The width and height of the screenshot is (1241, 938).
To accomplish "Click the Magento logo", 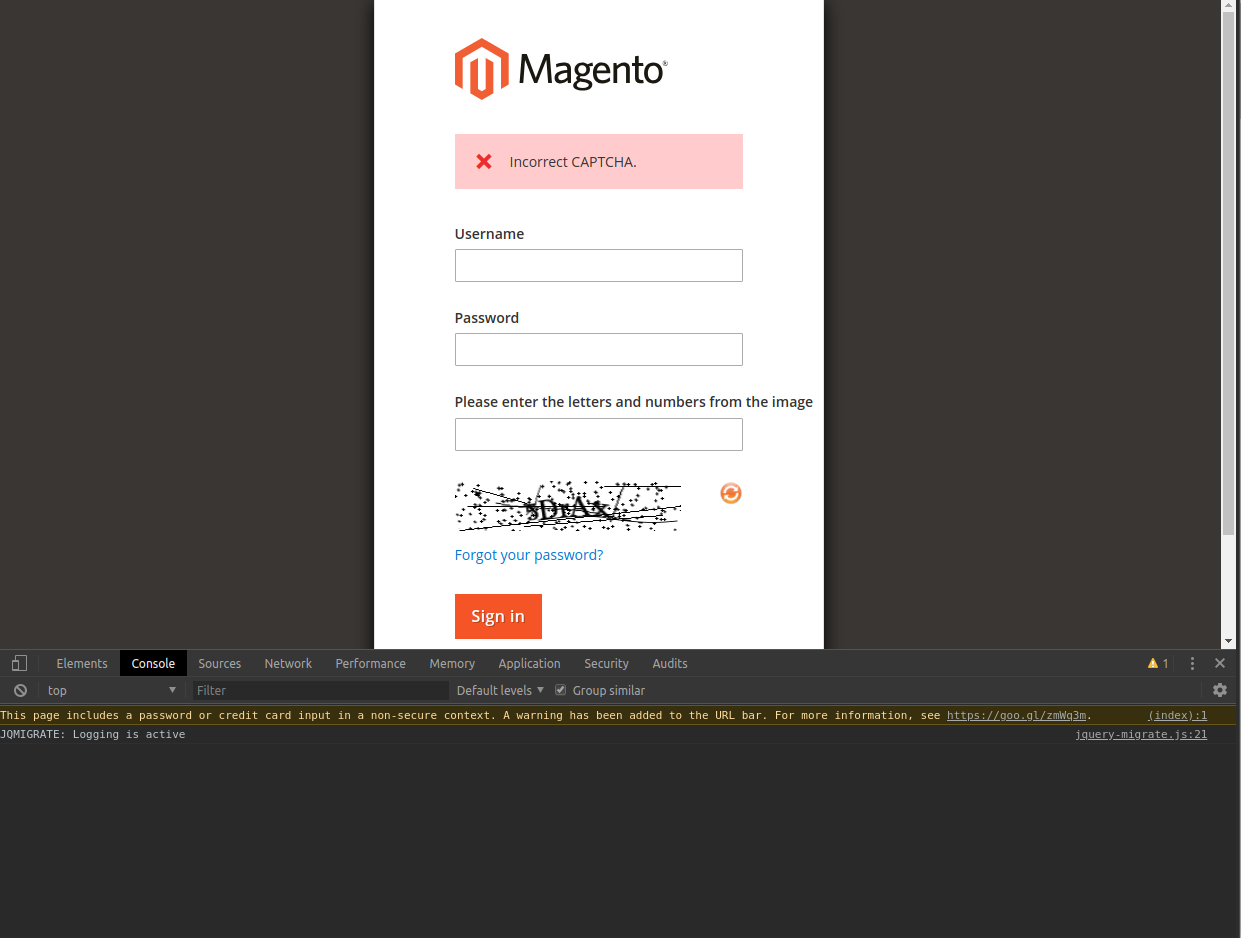I will point(560,68).
